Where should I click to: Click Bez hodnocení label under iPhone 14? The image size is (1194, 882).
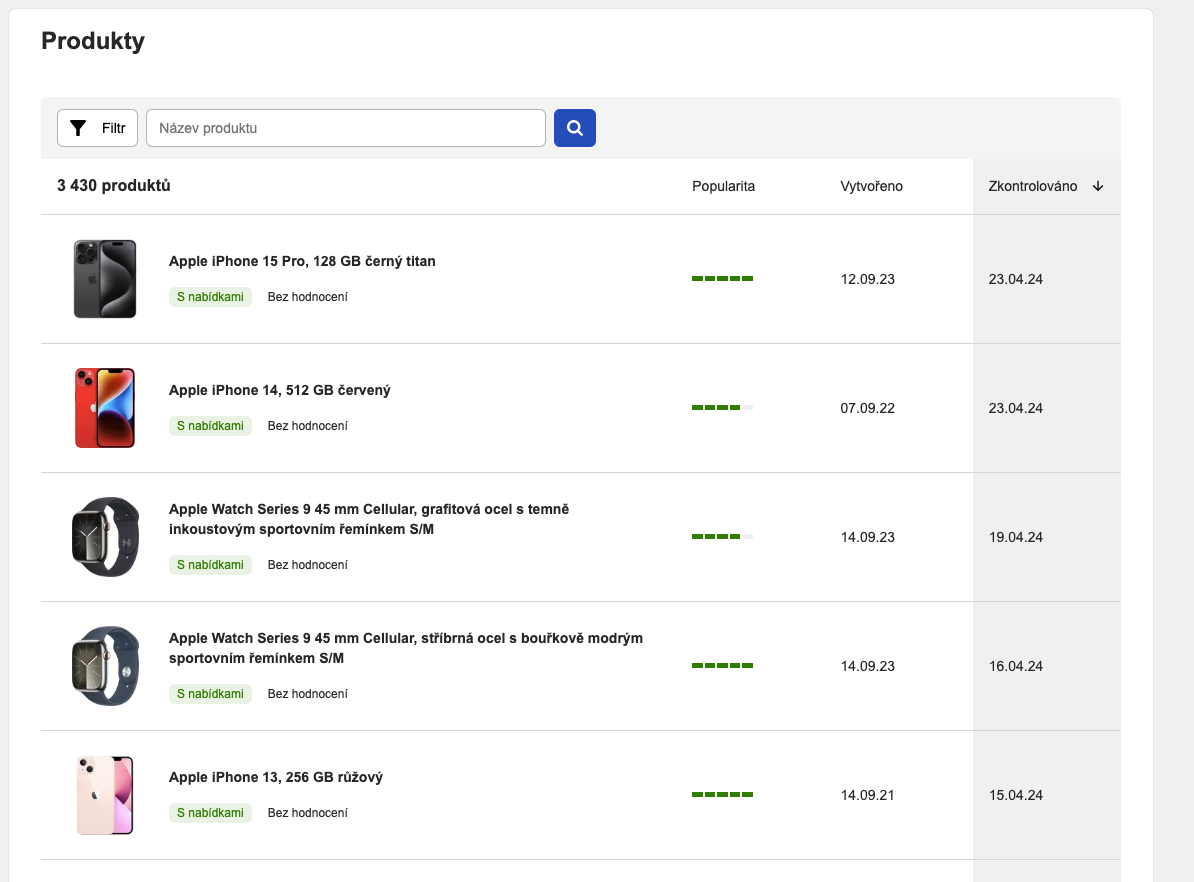pos(307,426)
